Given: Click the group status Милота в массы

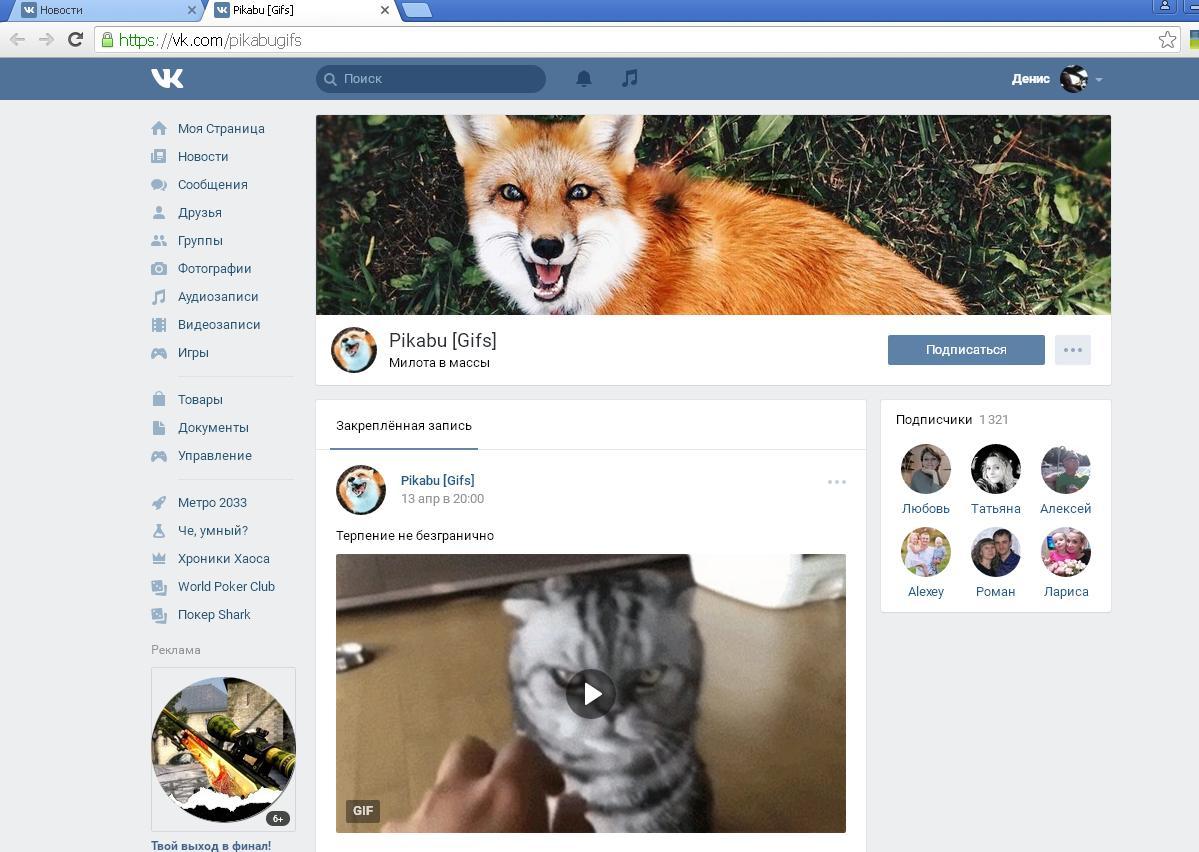Looking at the screenshot, I should 439,363.
